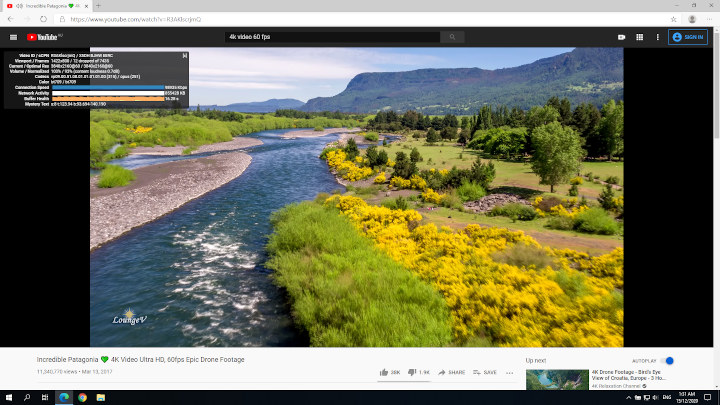The image size is (720, 405).
Task: Like the video with thumbs up
Action: (390, 372)
